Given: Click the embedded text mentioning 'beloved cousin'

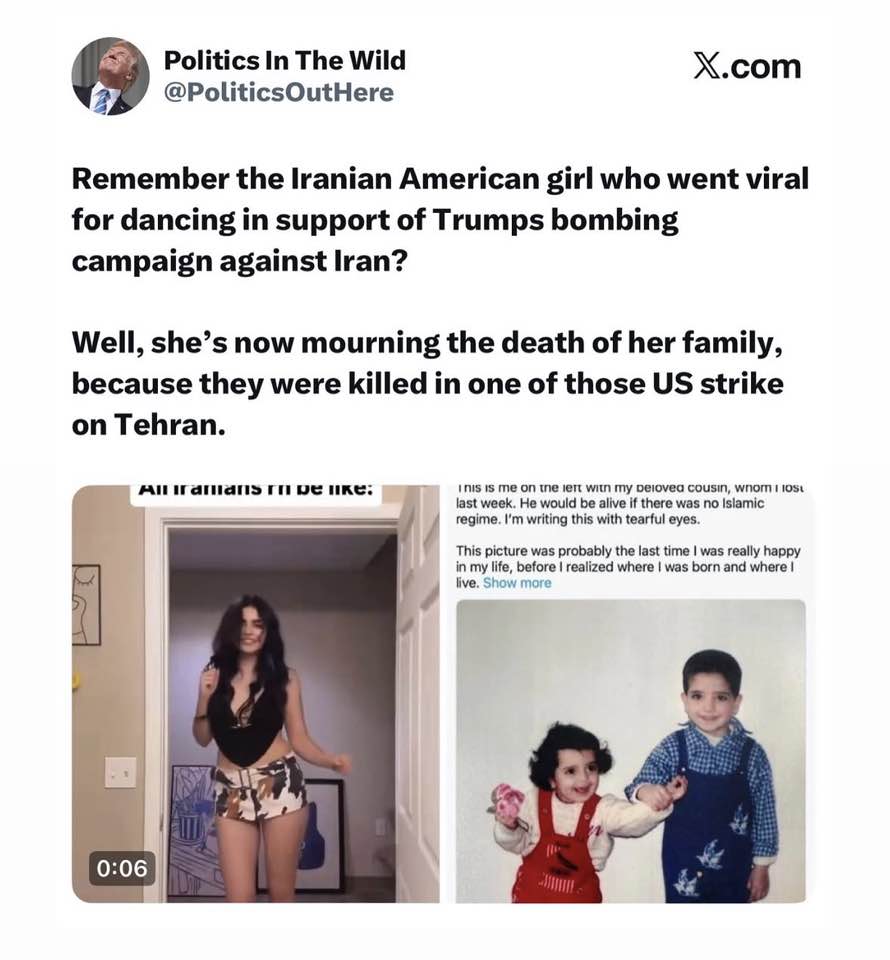Looking at the screenshot, I should click(630, 504).
